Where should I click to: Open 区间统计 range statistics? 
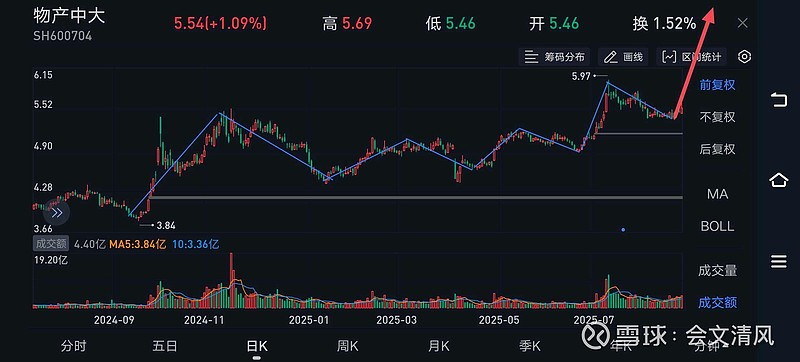point(691,57)
